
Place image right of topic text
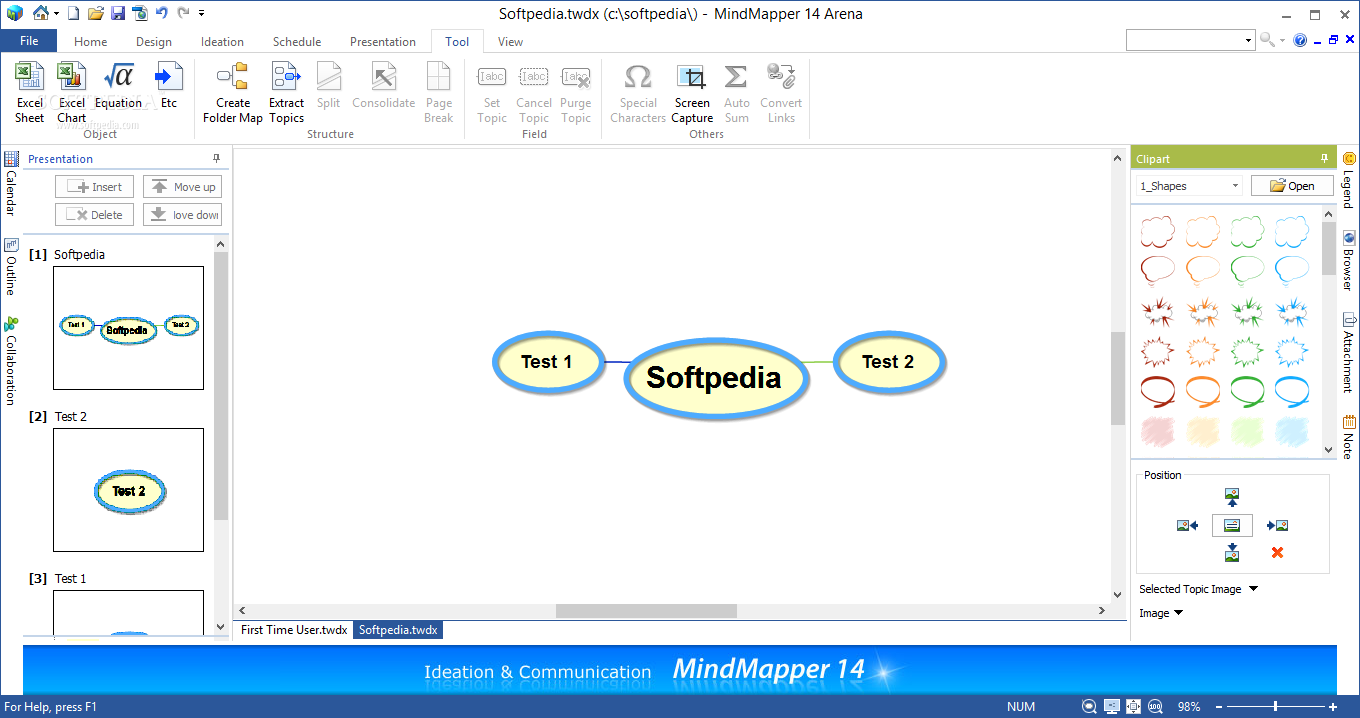point(1277,525)
